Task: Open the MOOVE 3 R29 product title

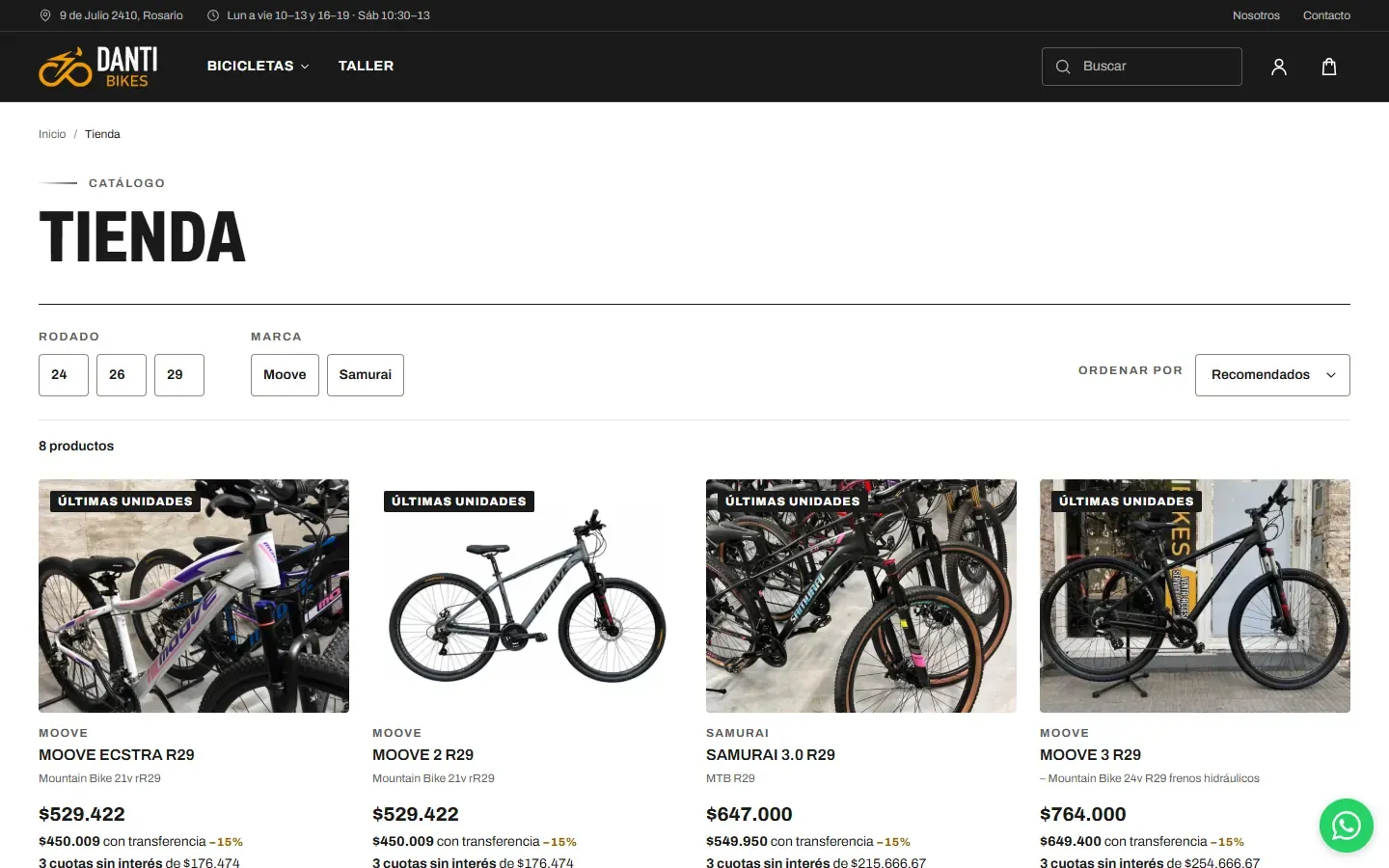Action: click(x=1090, y=755)
